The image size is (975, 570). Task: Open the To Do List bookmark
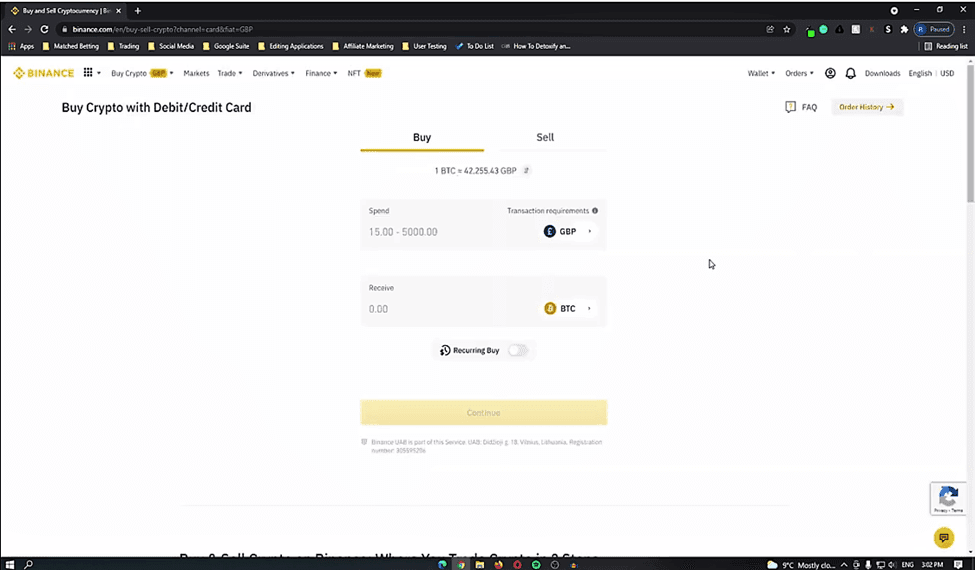pos(474,46)
